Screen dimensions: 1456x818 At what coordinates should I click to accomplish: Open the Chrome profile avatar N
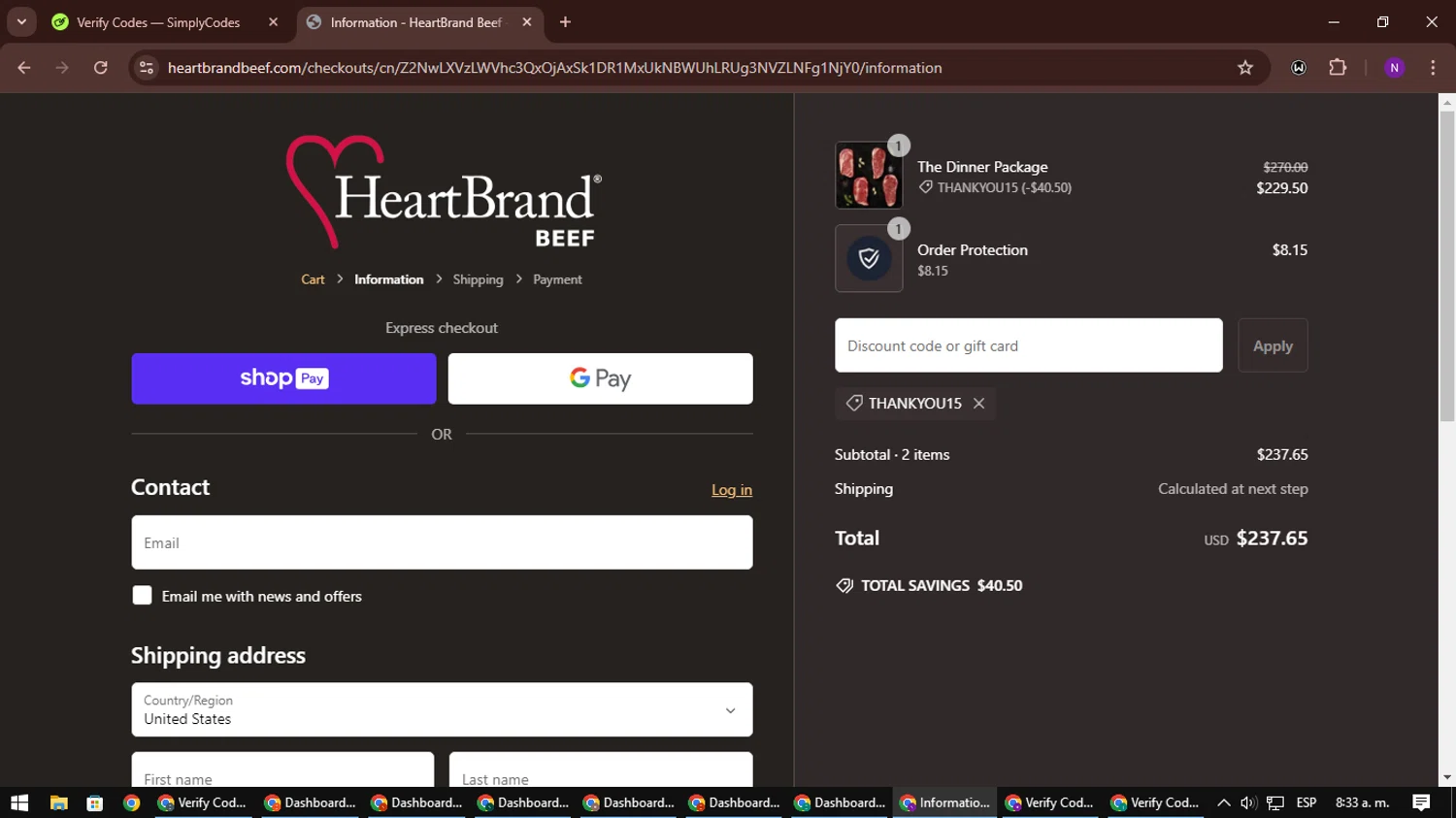point(1394,68)
